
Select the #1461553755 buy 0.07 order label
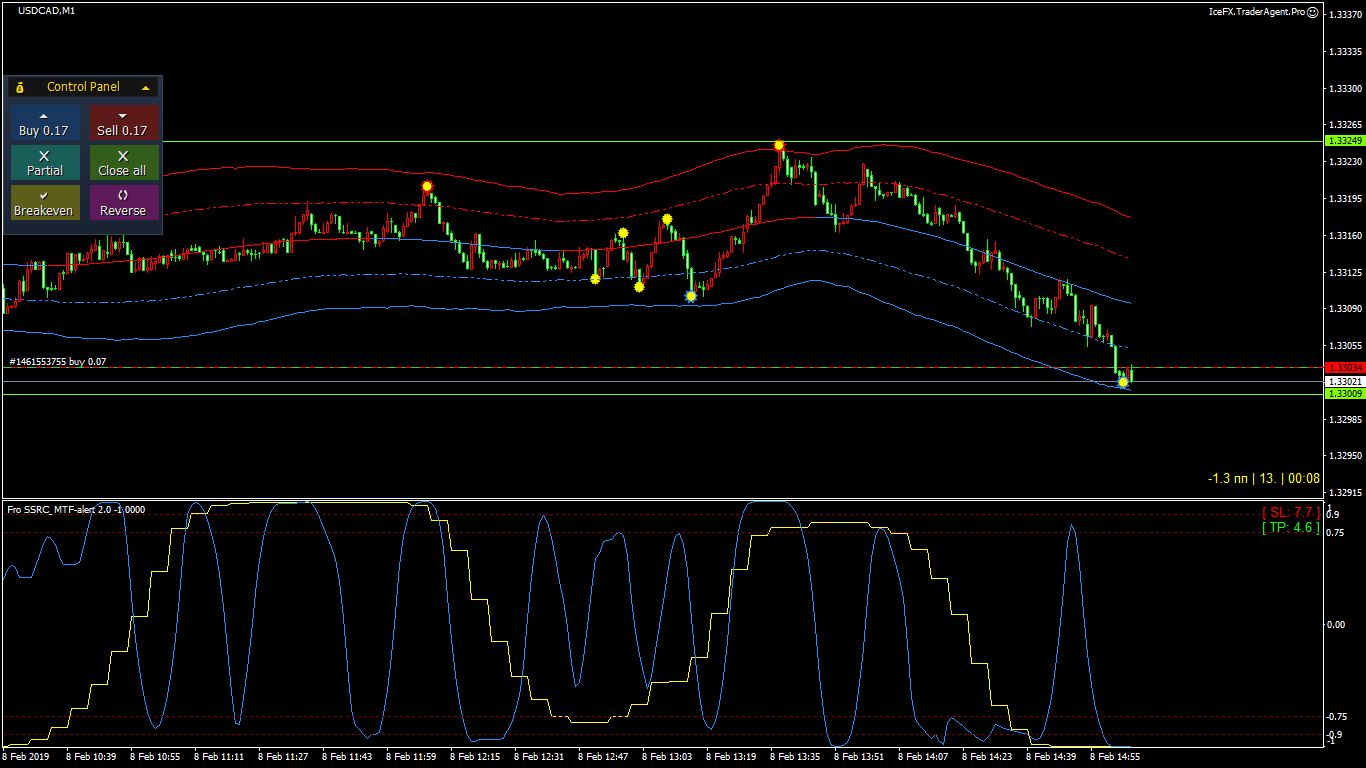tap(57, 361)
